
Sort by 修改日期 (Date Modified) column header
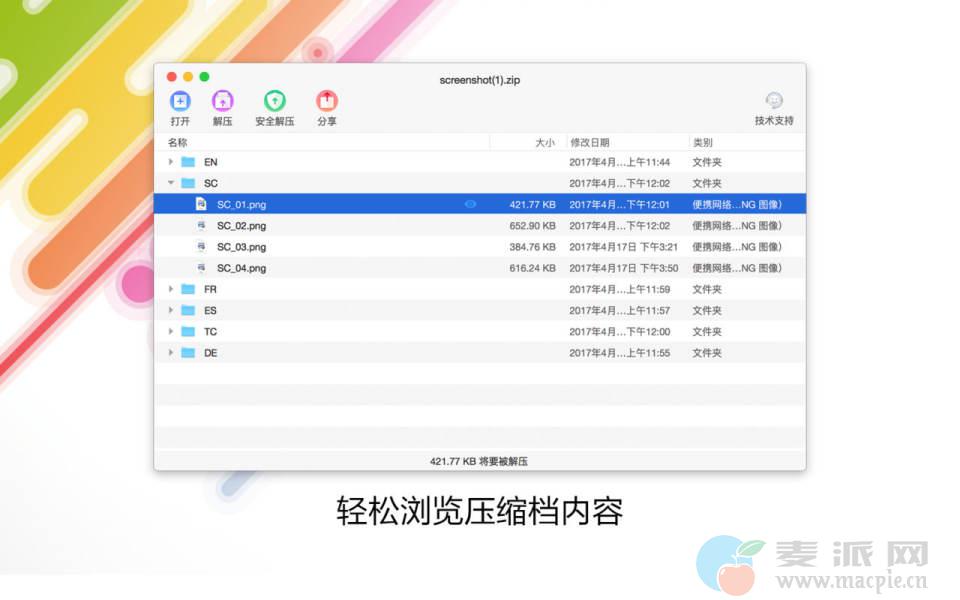pyautogui.click(x=590, y=143)
